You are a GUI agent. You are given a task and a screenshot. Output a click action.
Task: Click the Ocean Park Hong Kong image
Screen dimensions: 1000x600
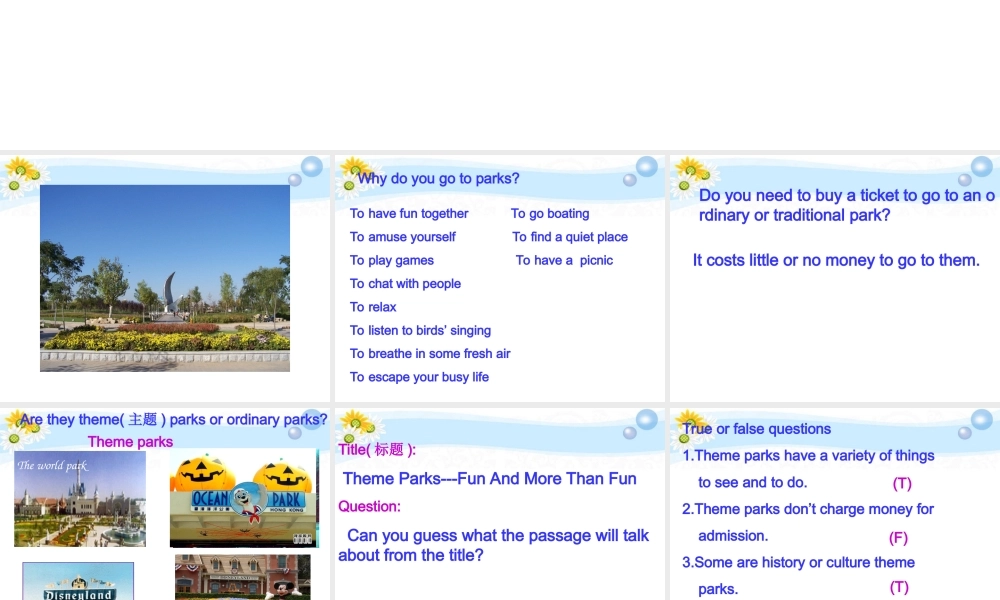coord(244,498)
